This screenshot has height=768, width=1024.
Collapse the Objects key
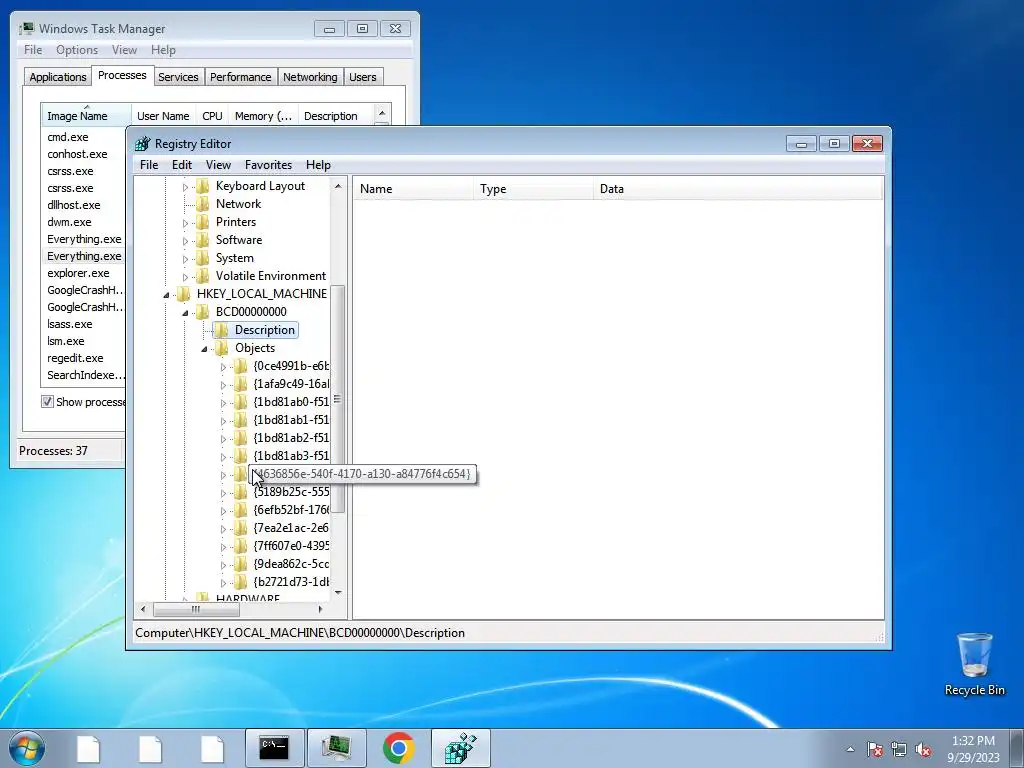tap(204, 349)
